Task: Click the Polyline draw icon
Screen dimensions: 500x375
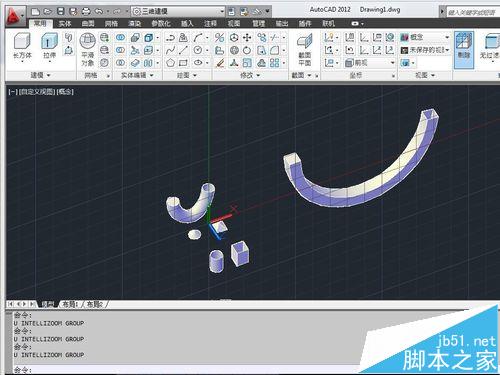Action: point(170,38)
